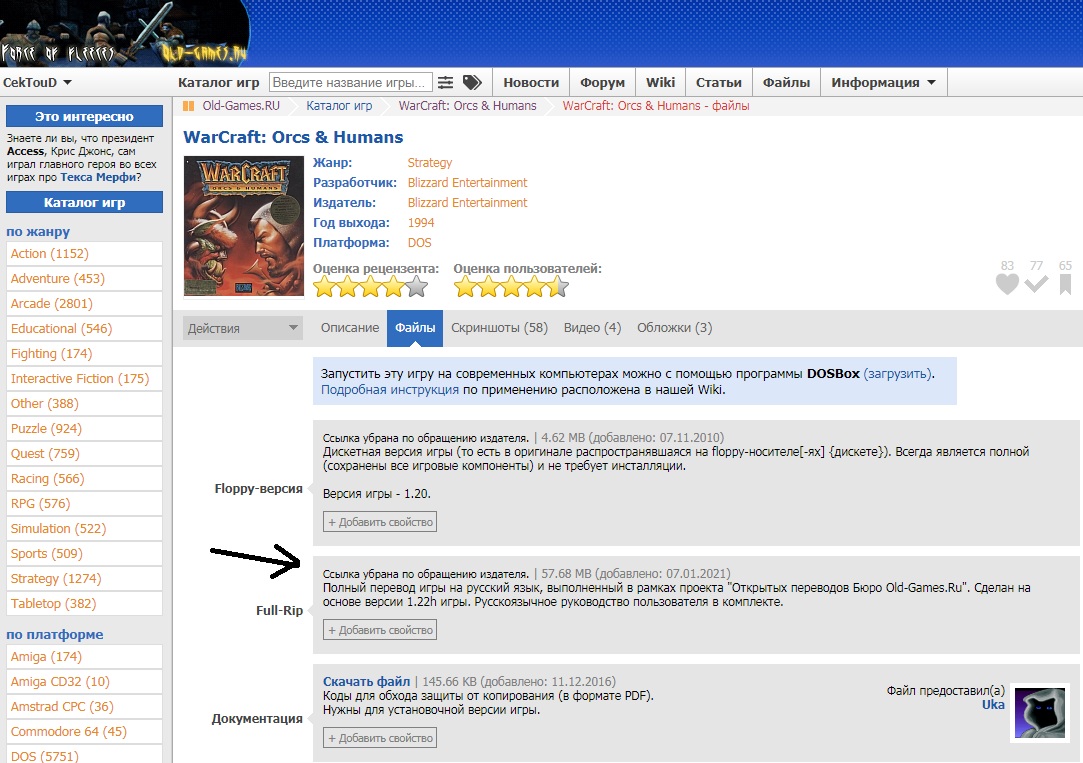Add property to Full-Rip entry
The height and width of the screenshot is (763, 1083).
[380, 630]
